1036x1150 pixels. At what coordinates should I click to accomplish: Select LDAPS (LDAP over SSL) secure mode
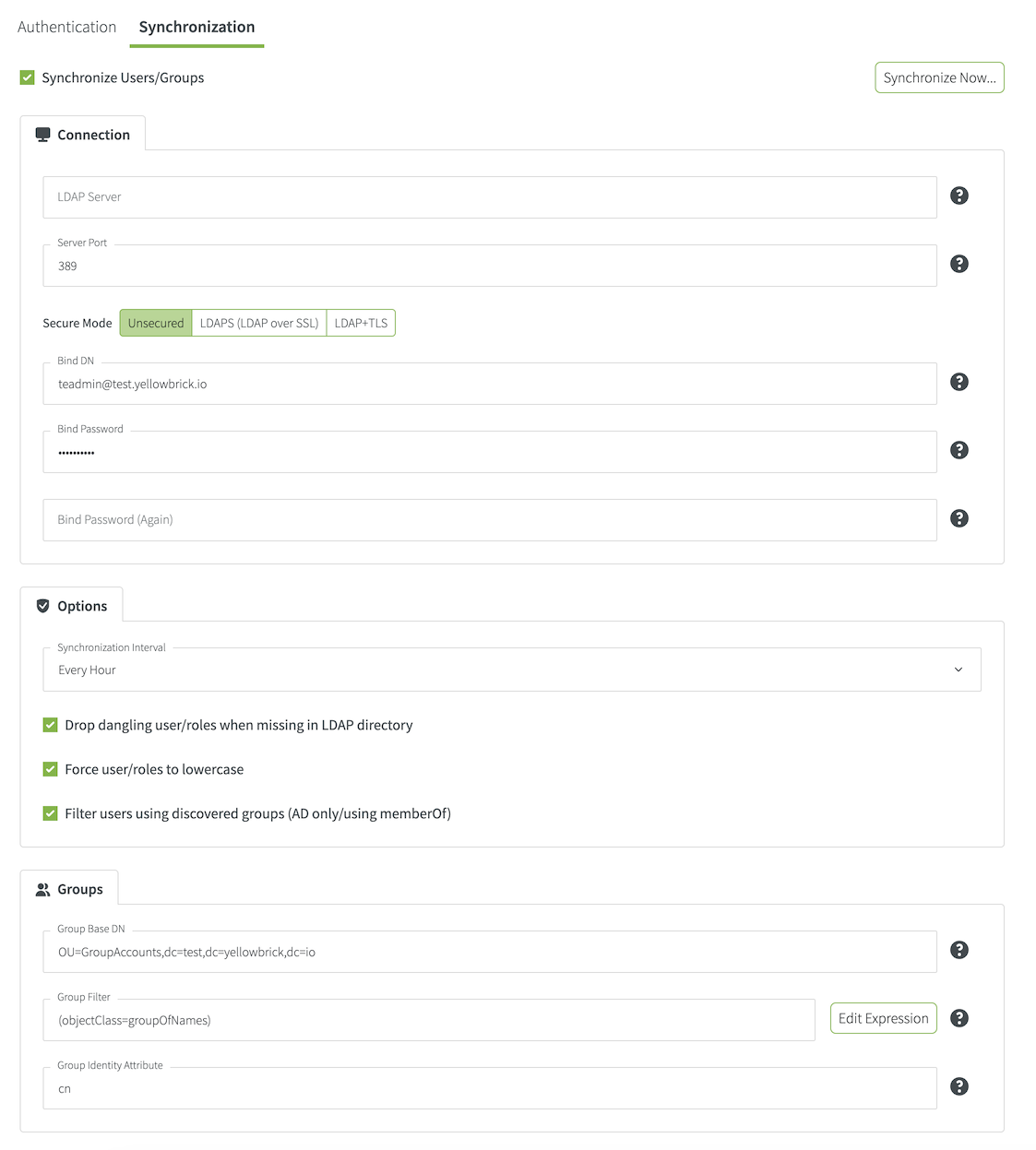tap(259, 323)
